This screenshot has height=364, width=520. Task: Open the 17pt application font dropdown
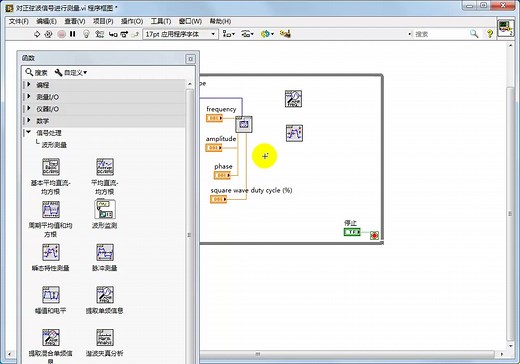point(180,34)
